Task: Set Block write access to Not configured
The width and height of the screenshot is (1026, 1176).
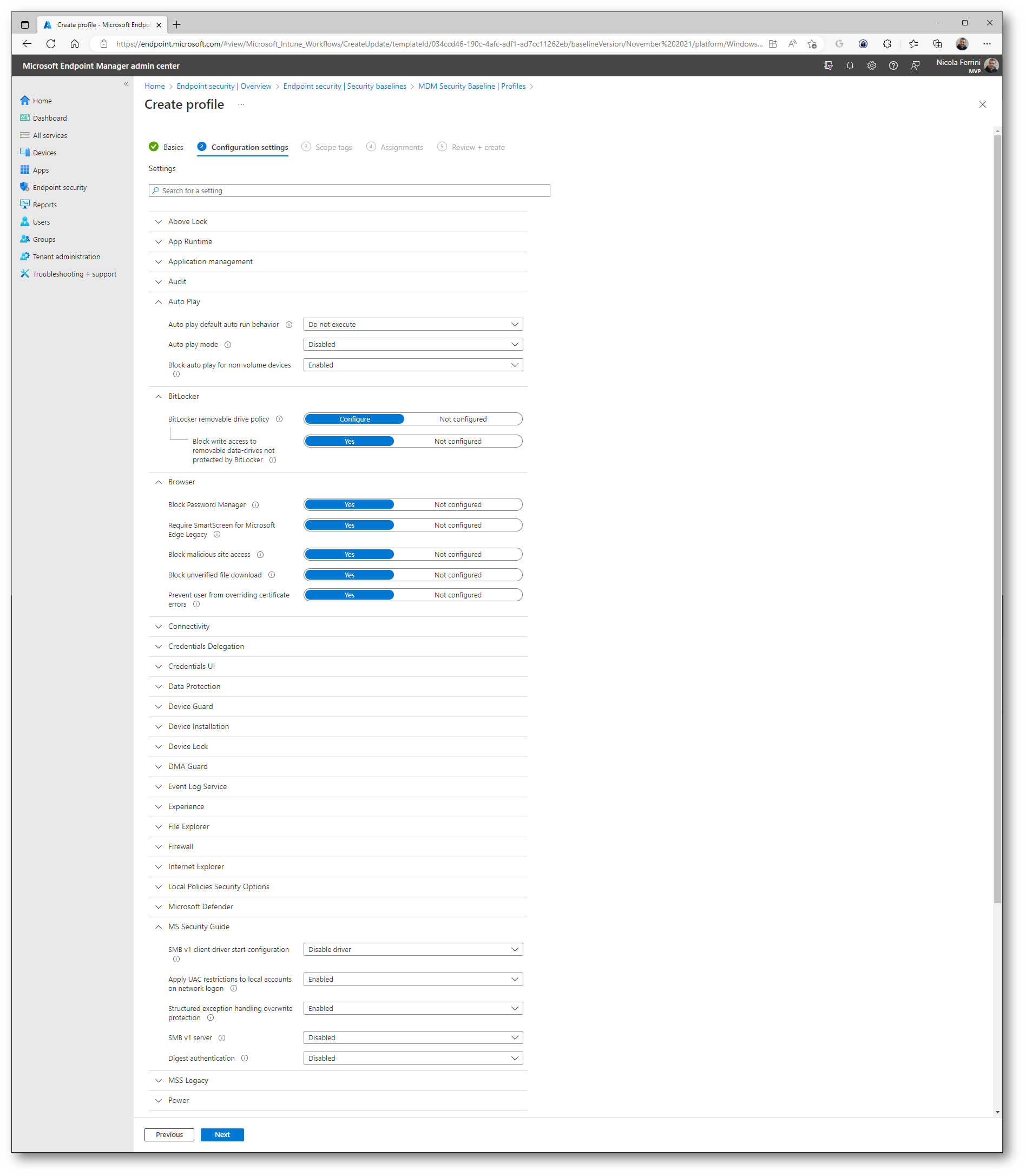Action: (x=458, y=442)
